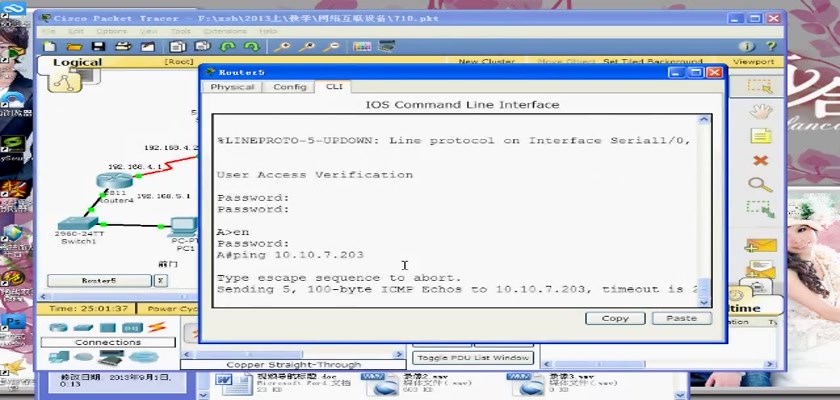Select the Wireless Devices category icon
The width and height of the screenshot is (840, 400).
132,327
